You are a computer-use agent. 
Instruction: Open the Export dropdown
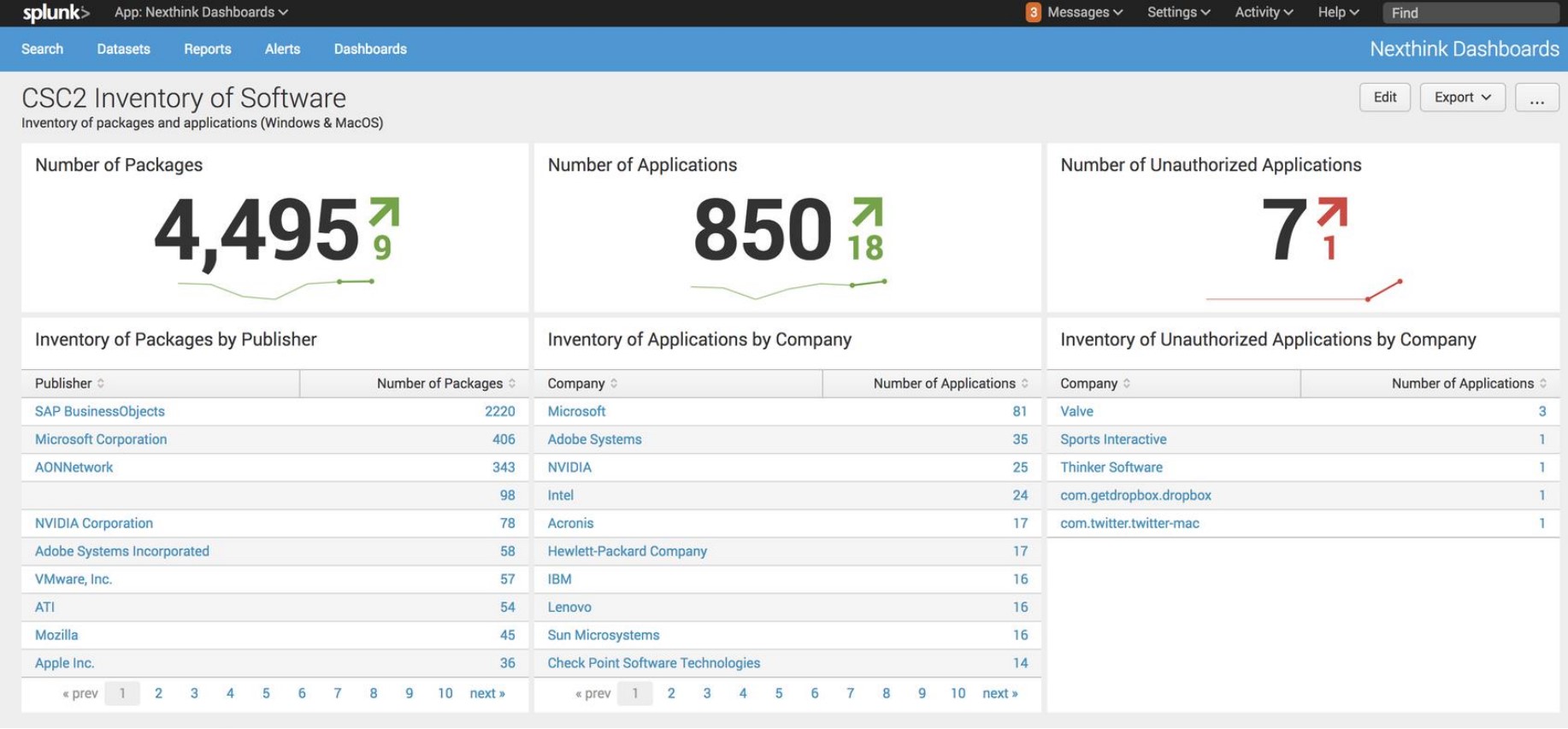point(1462,97)
